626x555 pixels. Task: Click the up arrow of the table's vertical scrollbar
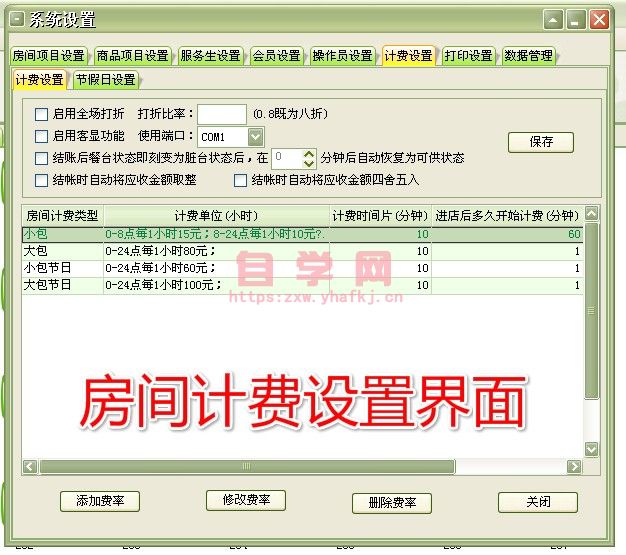(x=591, y=214)
